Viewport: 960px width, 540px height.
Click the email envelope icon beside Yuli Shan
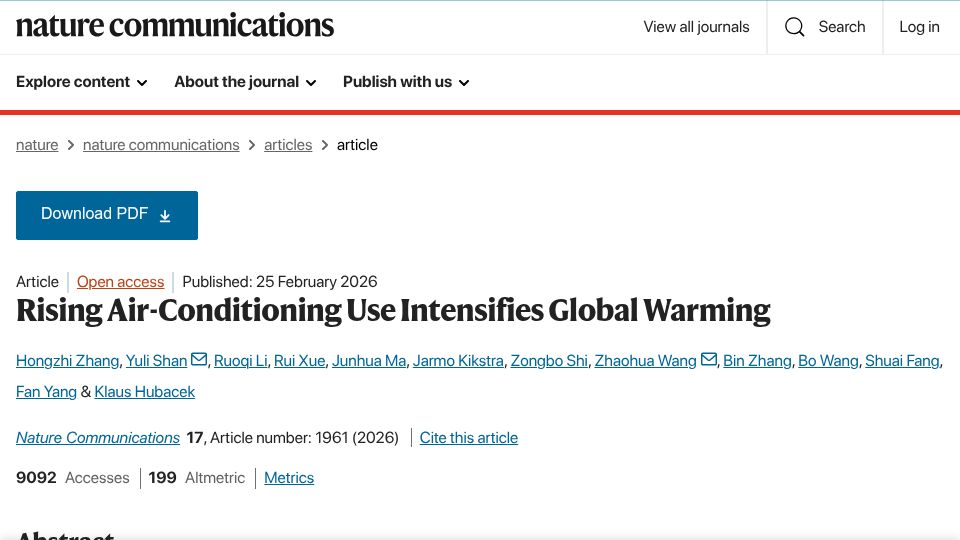(x=199, y=359)
